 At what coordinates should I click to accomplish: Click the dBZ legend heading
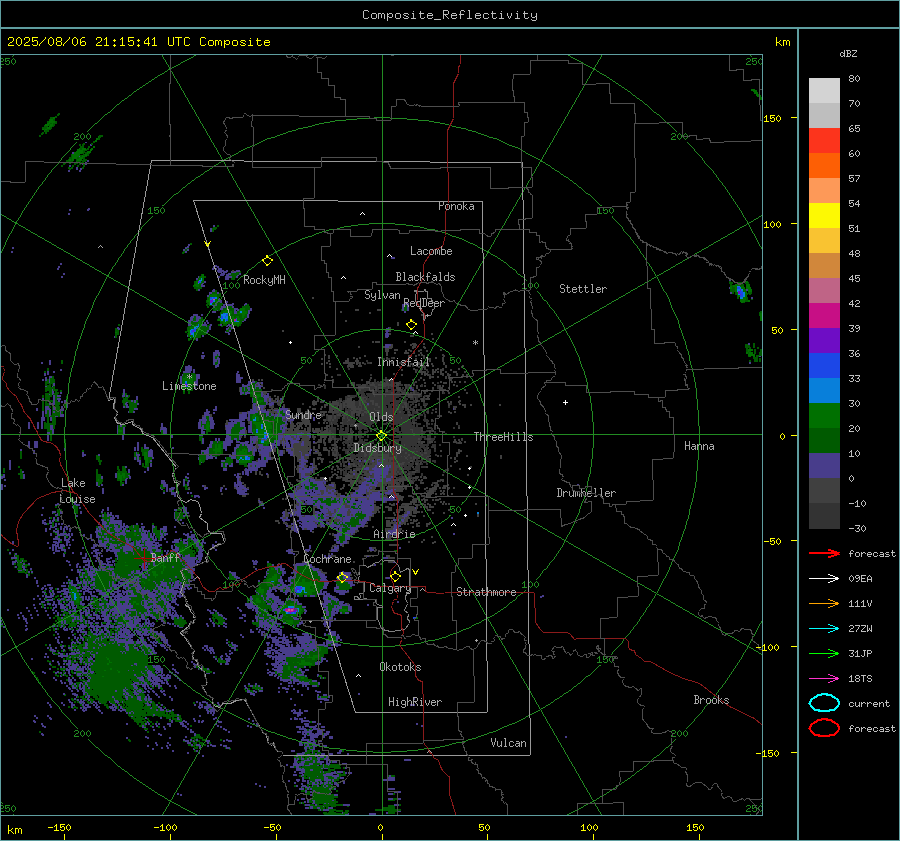coord(848,53)
